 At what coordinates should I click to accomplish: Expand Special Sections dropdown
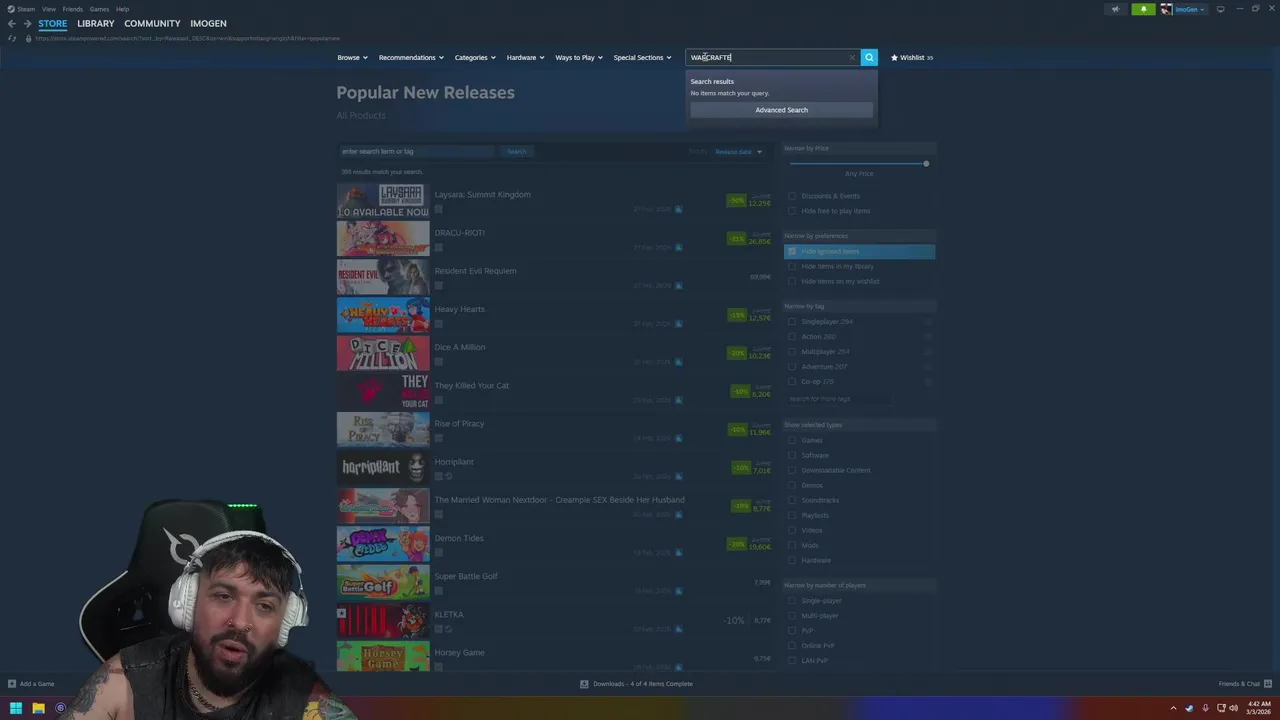point(642,57)
